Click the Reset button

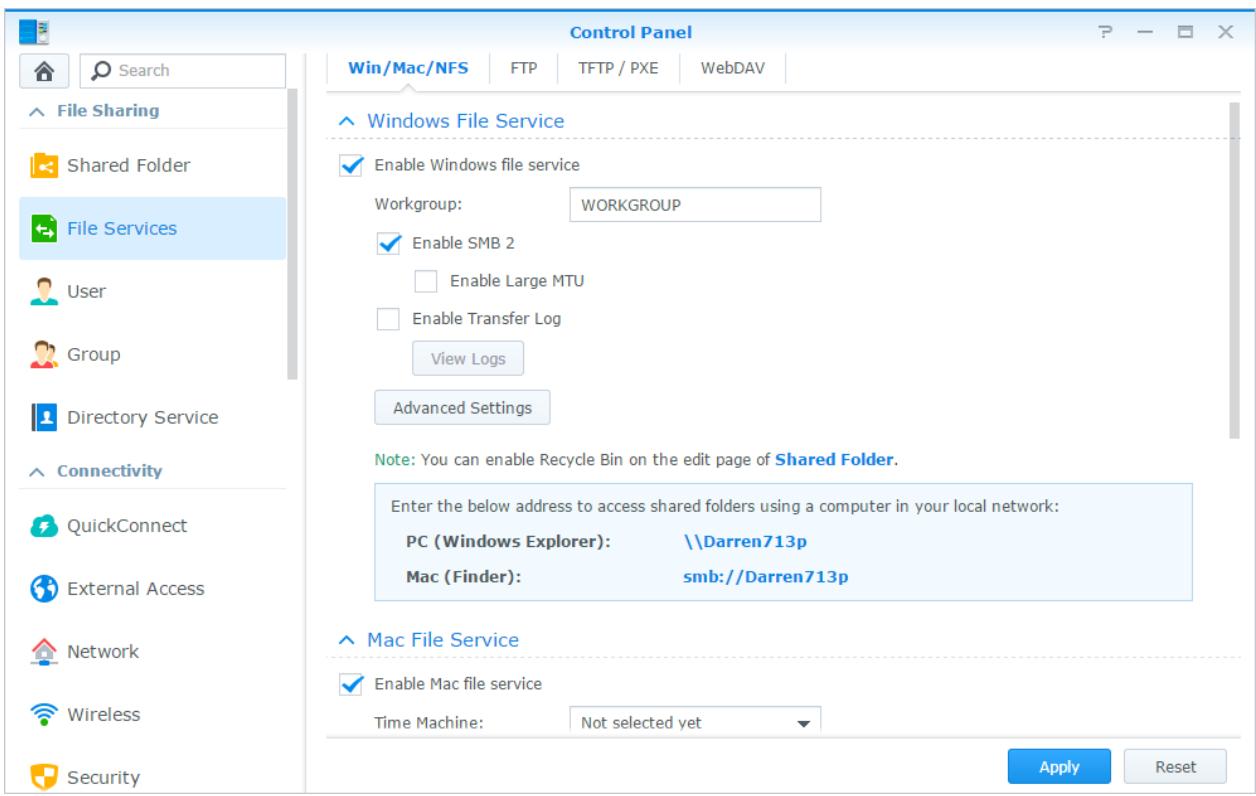(1175, 767)
